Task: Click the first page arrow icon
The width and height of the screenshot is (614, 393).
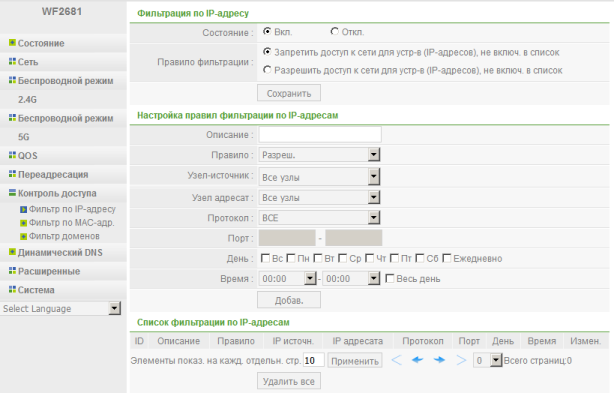Action: (396, 360)
